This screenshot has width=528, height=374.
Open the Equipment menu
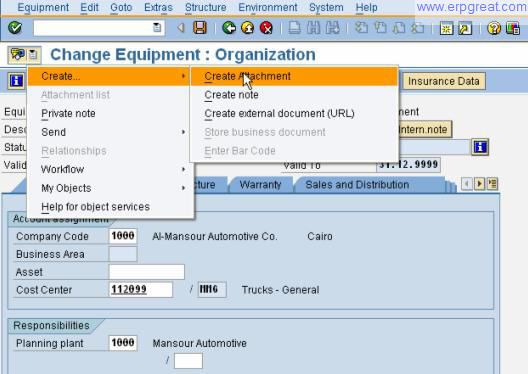(x=43, y=7)
